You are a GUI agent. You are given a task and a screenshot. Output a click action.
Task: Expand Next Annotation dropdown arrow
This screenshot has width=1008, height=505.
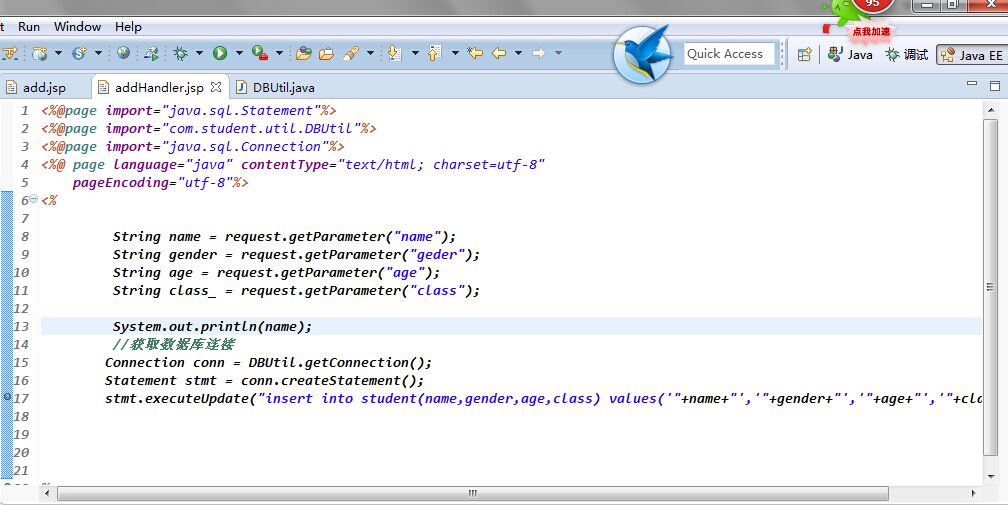point(415,53)
